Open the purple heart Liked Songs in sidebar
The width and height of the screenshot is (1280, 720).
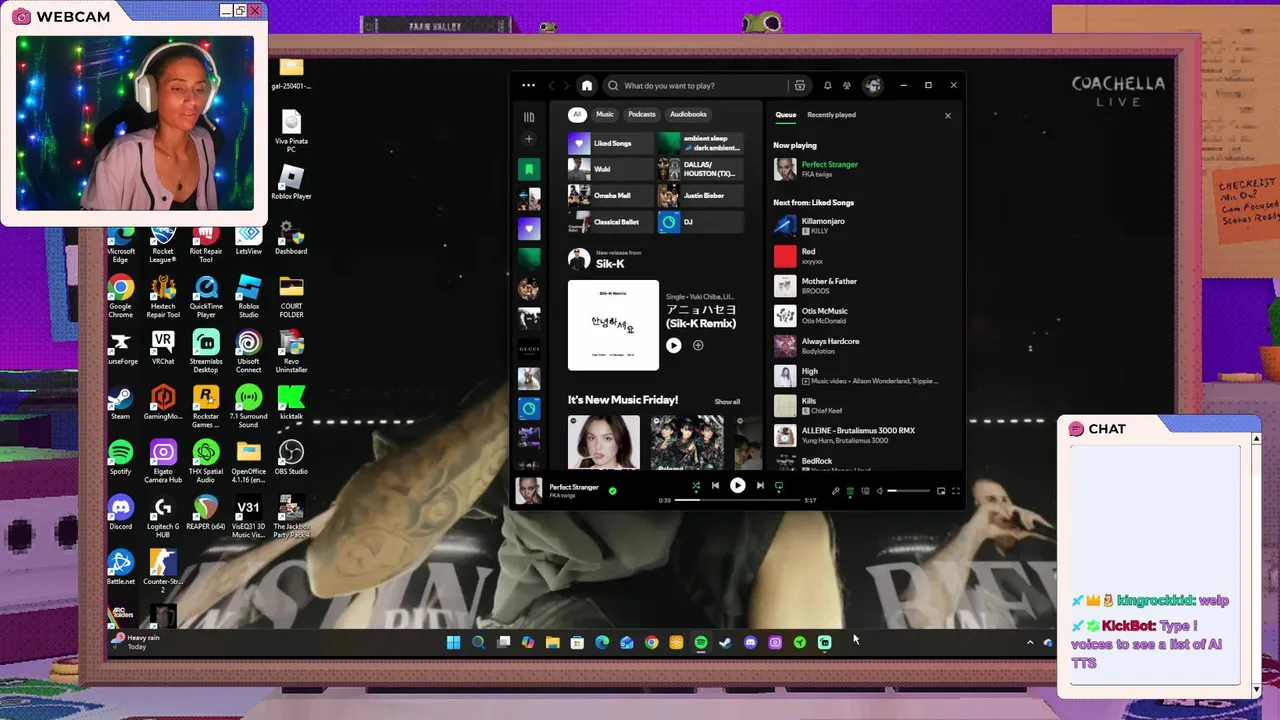(529, 229)
